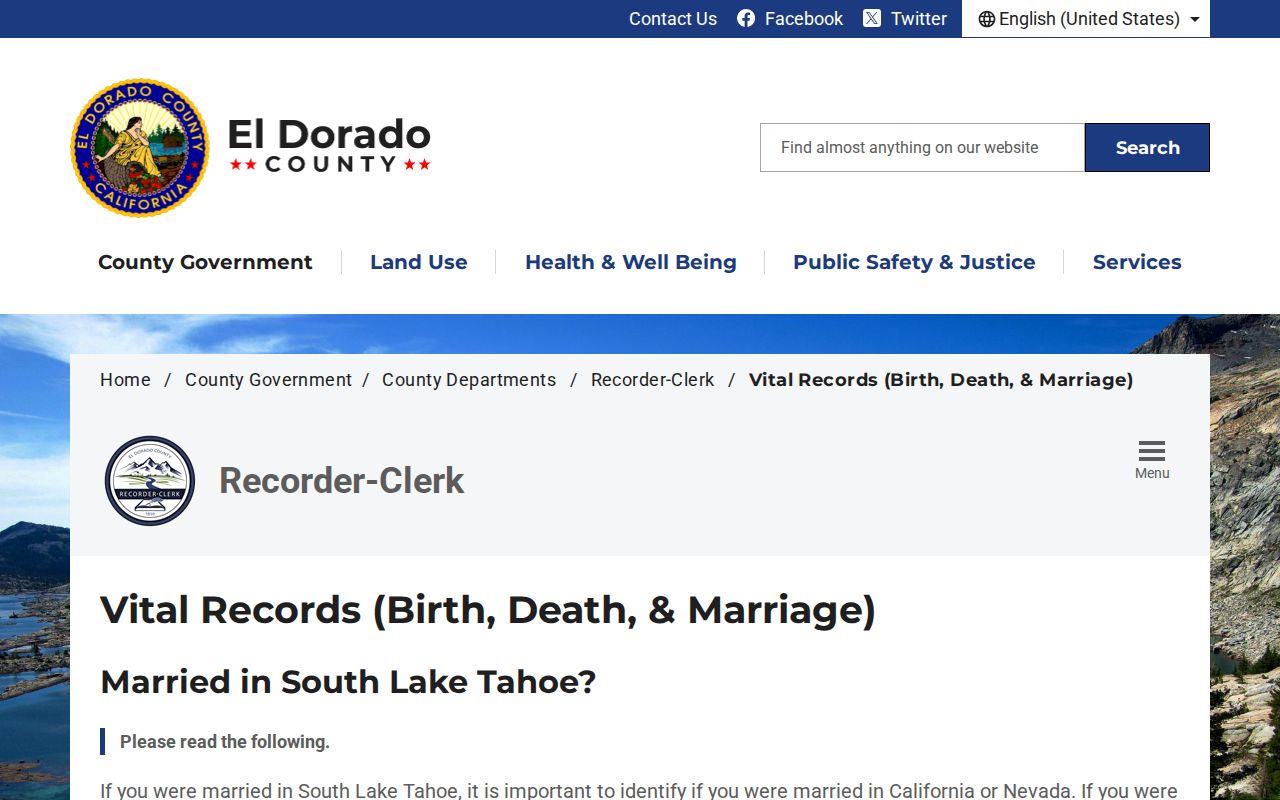Click the El Dorado County seal logo

140,148
